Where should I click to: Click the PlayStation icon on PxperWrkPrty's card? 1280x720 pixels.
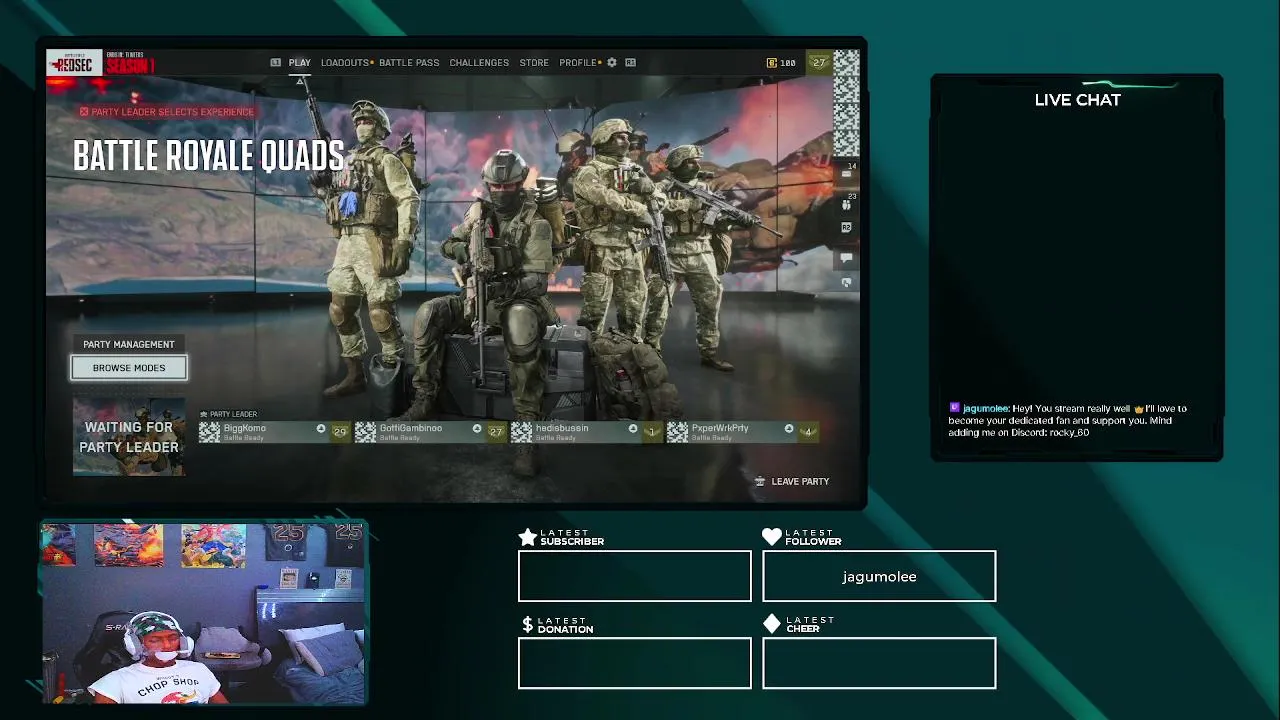coord(789,429)
